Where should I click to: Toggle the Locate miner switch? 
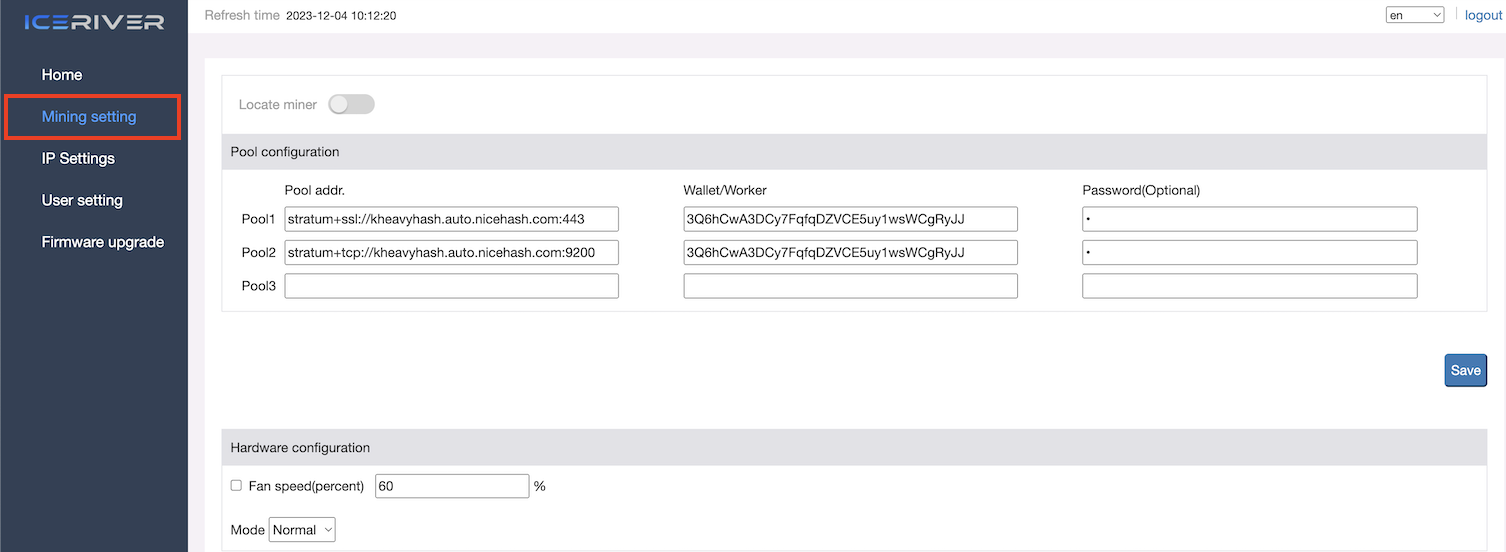(x=351, y=104)
